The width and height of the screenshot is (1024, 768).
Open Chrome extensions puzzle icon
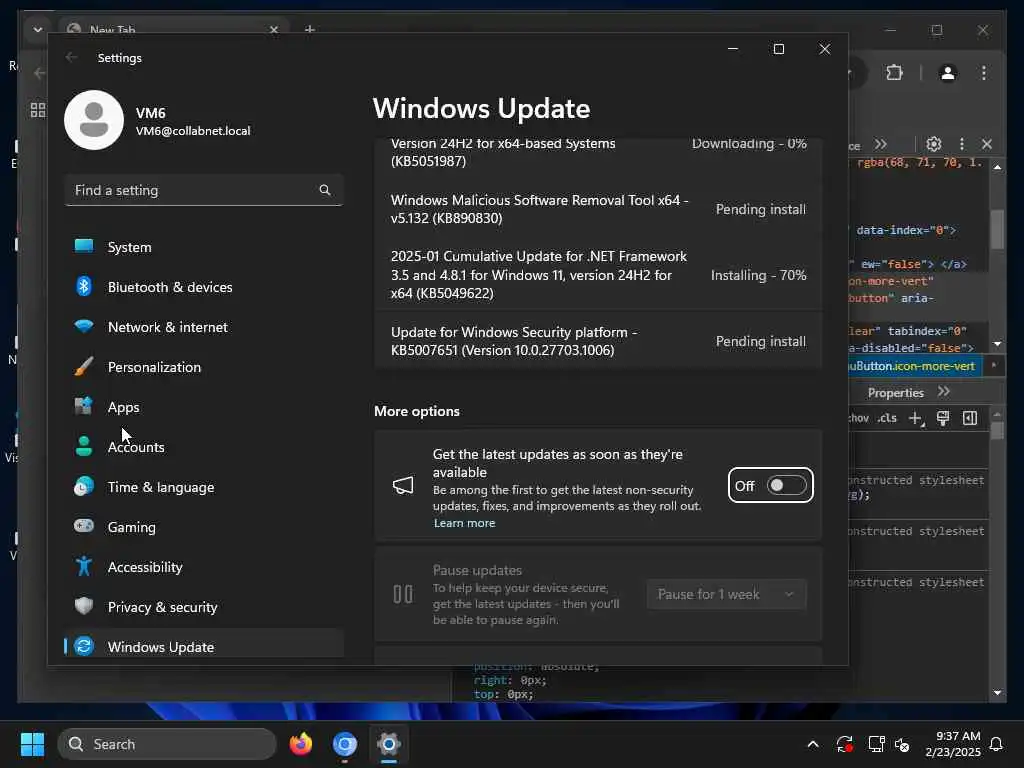click(x=894, y=72)
